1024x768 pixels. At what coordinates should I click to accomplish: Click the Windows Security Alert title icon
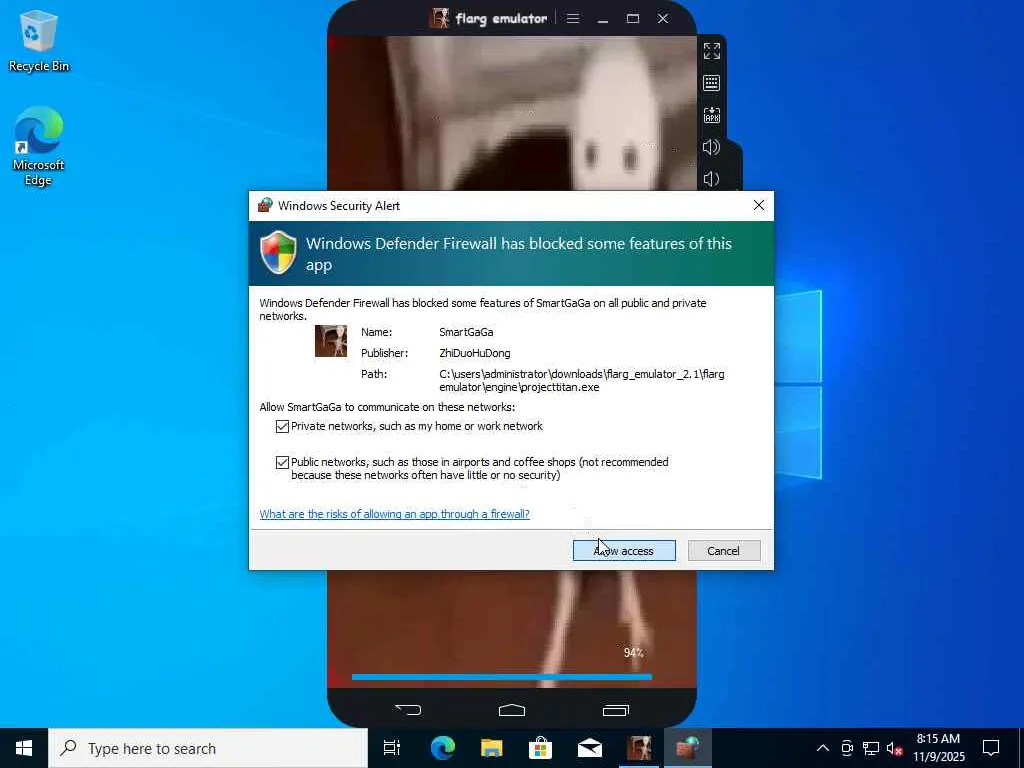coord(264,205)
